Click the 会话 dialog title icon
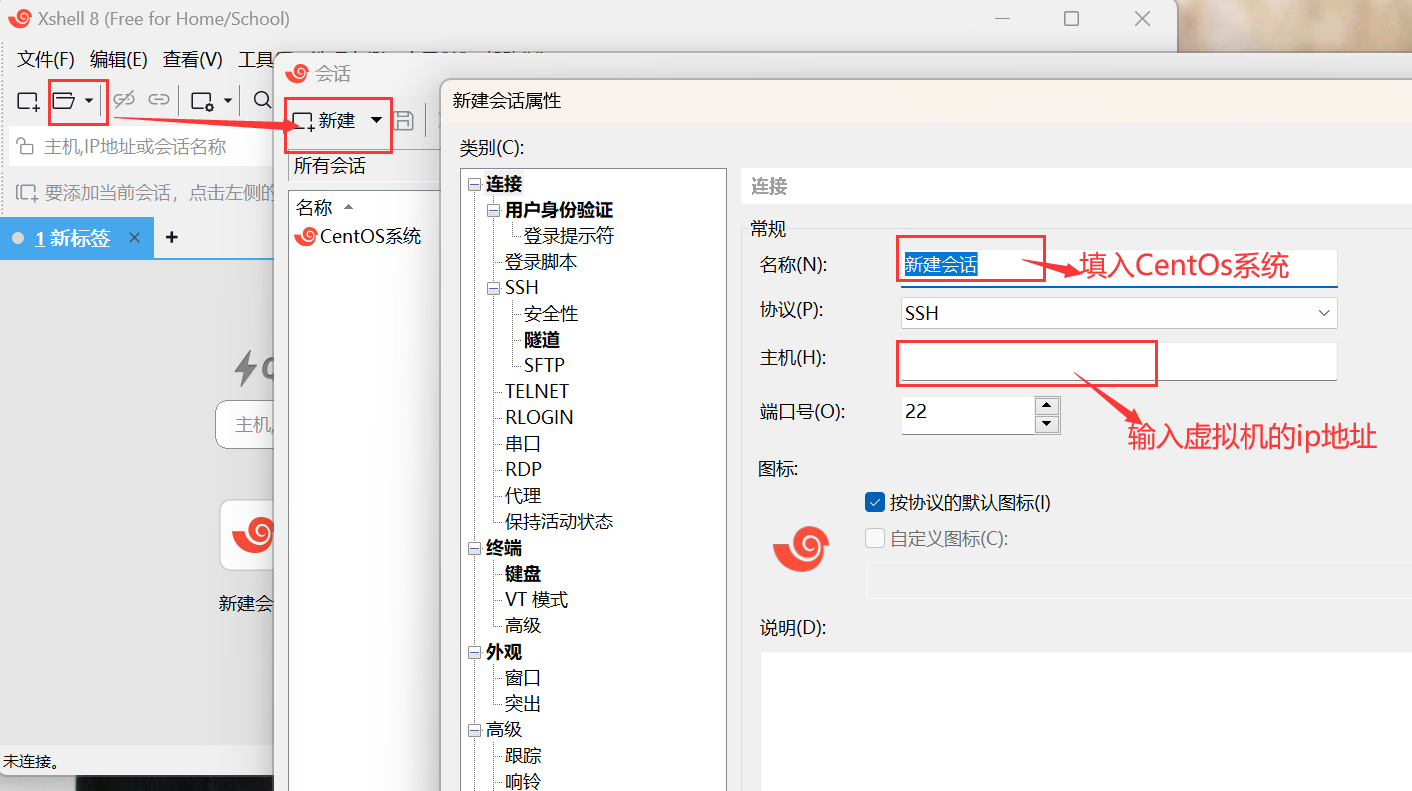This screenshot has height=791, width=1412. click(x=297, y=73)
